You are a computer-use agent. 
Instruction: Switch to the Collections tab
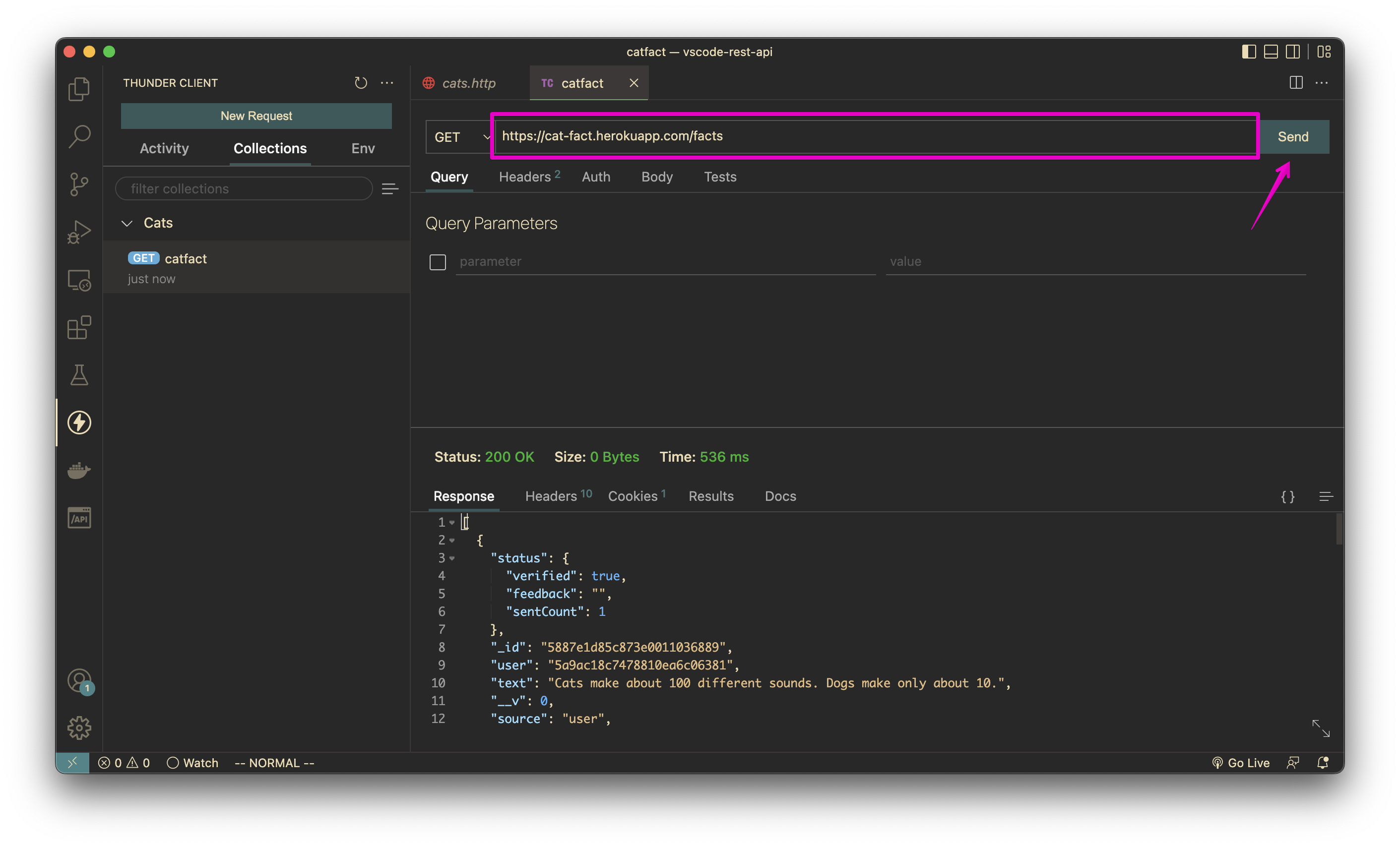coord(270,148)
